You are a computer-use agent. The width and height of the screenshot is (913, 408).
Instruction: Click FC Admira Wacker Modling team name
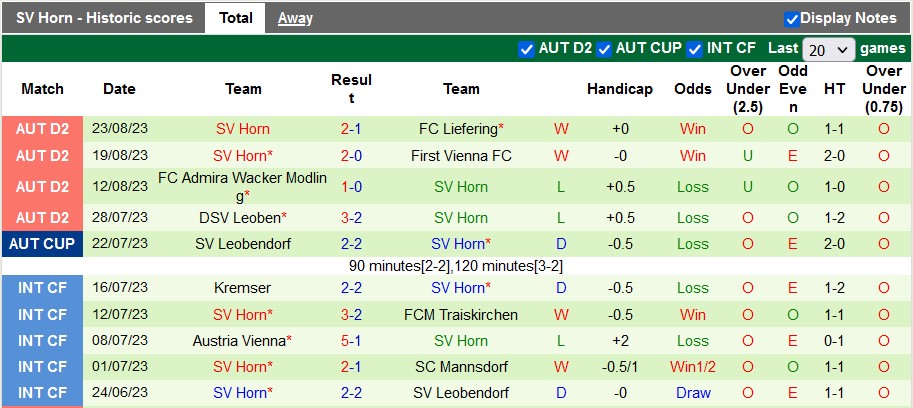point(243,187)
